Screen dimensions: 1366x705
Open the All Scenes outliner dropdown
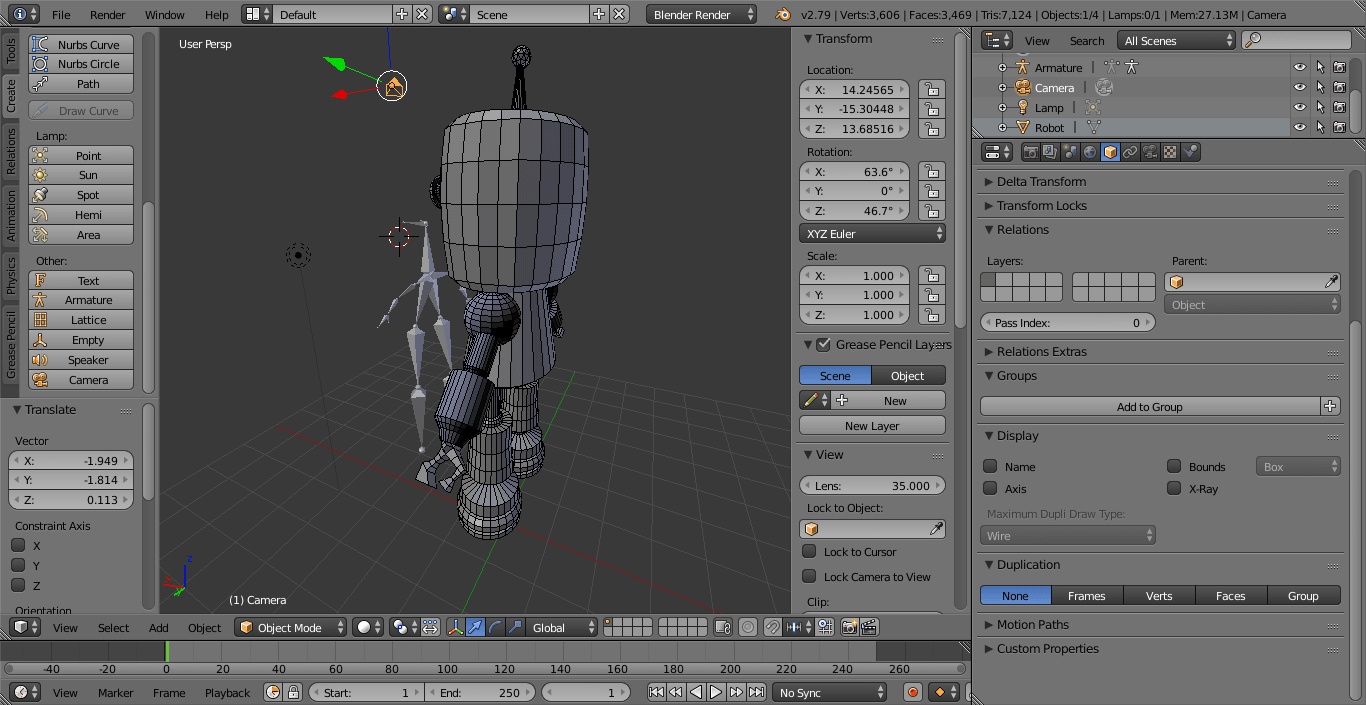pos(1177,40)
